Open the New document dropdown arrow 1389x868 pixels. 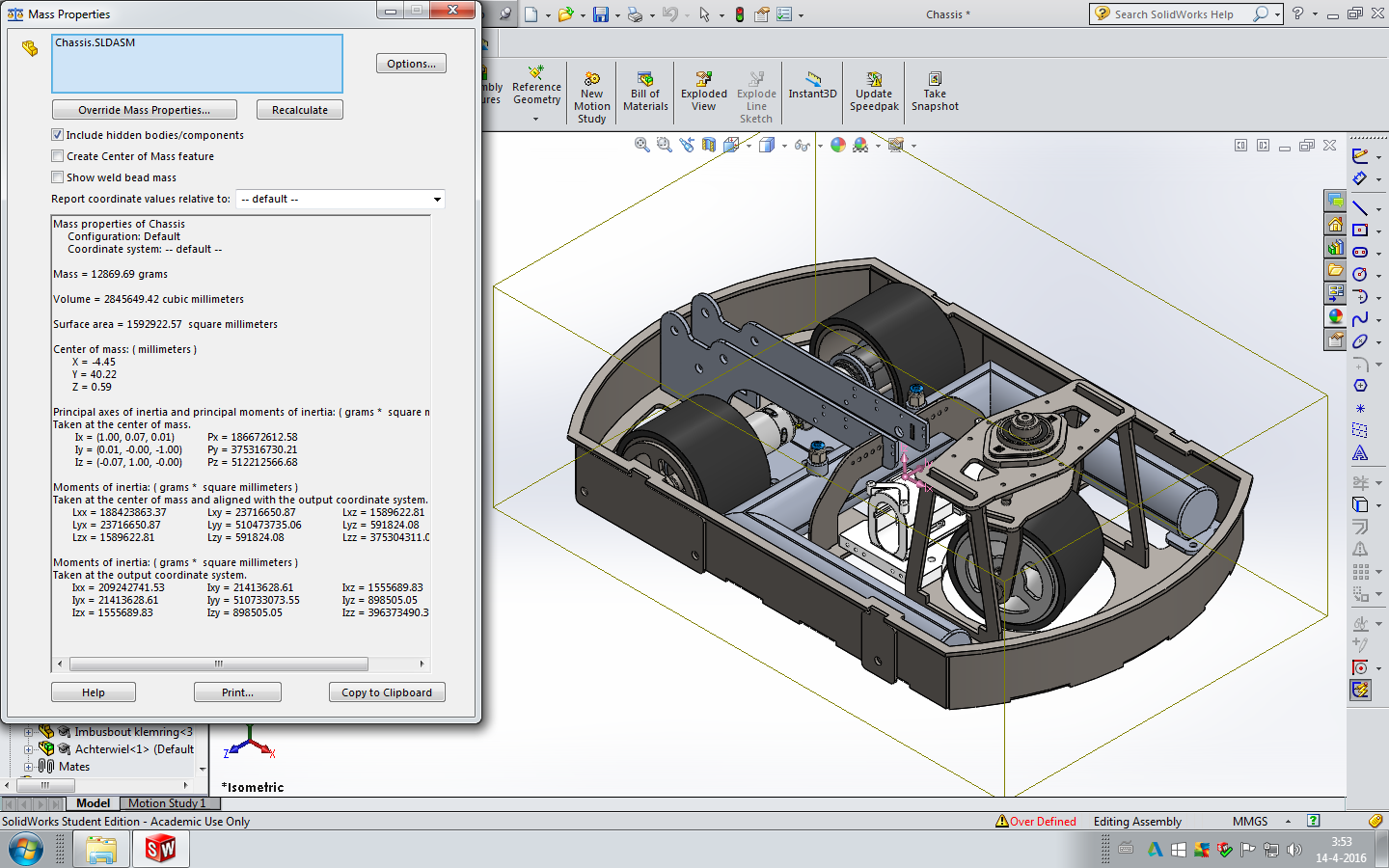point(548,15)
